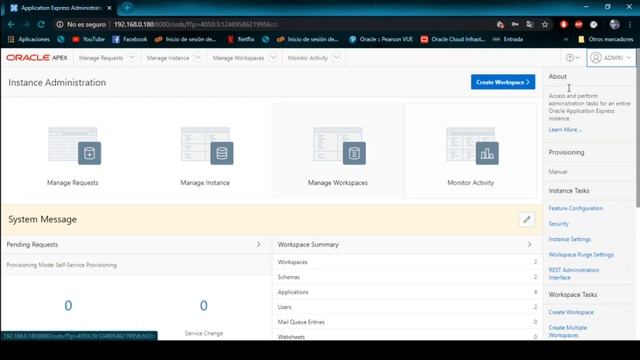640x360 pixels.
Task: Open the Netflix bookmark
Action: click(x=241, y=39)
